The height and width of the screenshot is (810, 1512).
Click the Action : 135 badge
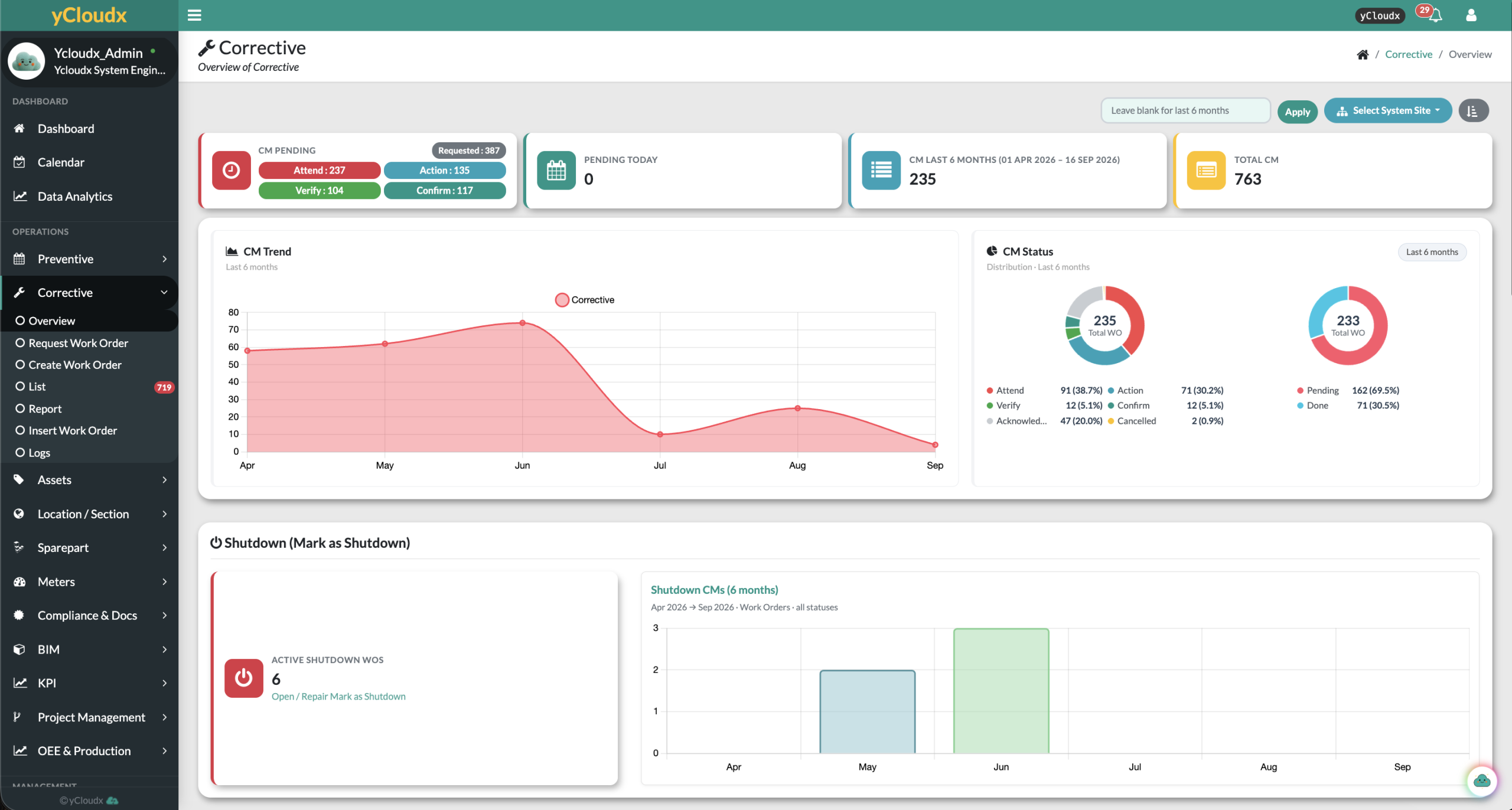click(x=445, y=170)
